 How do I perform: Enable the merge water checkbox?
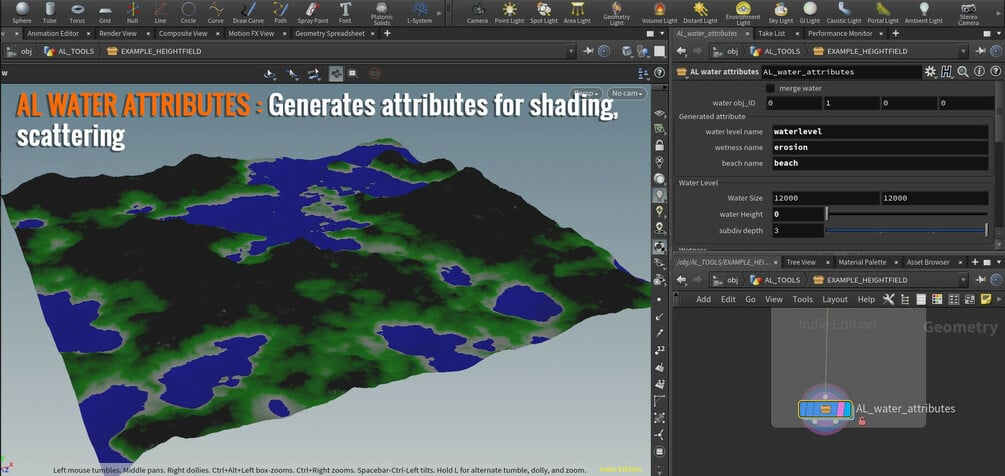(x=770, y=88)
